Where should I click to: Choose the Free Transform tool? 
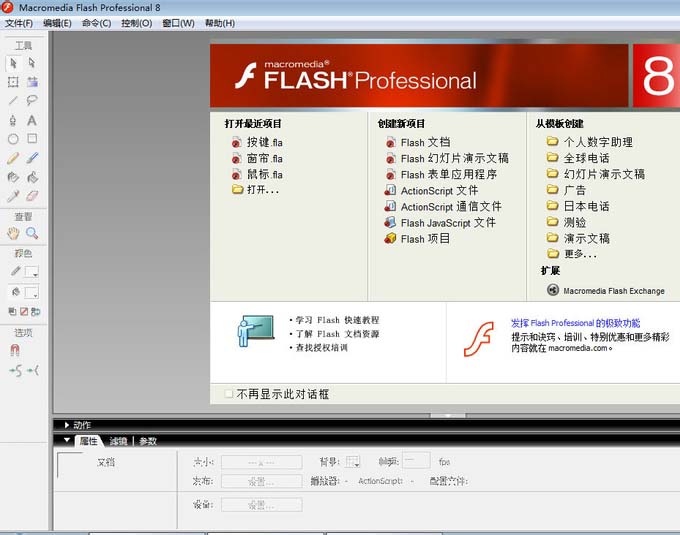point(13,82)
